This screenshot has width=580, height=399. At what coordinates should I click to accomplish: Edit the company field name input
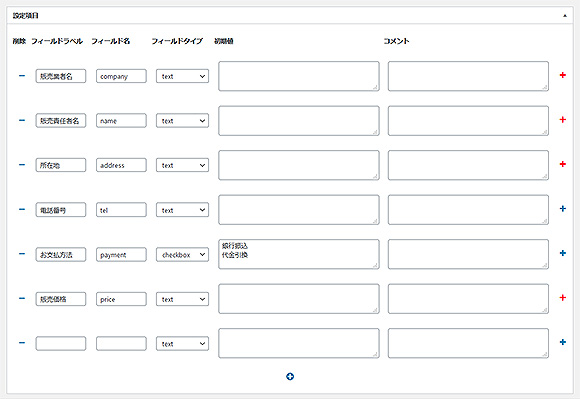(121, 76)
